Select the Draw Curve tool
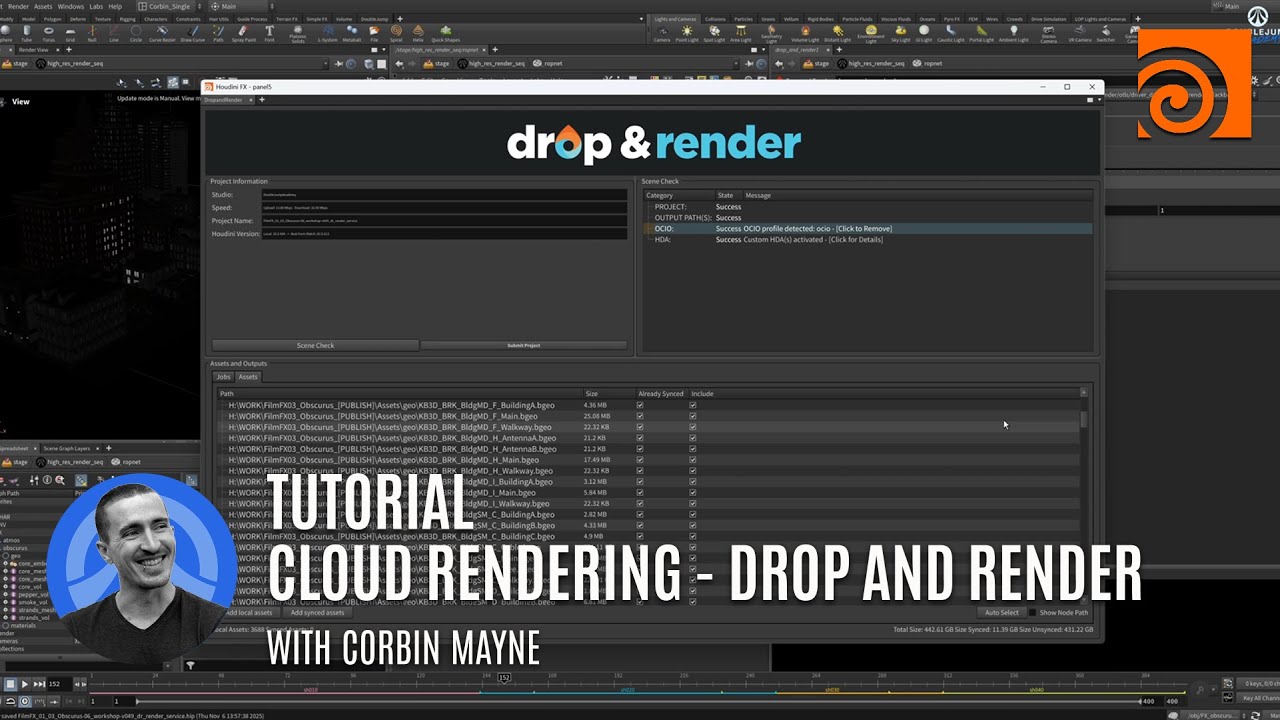Viewport: 1280px width, 720px height. (192, 33)
